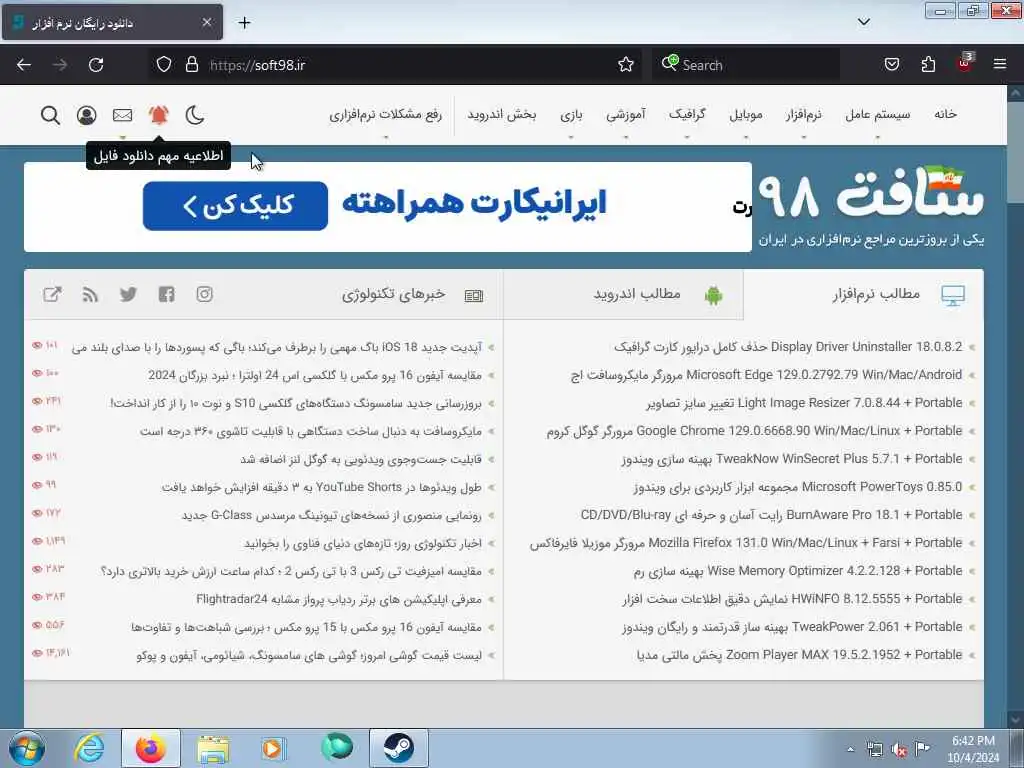The image size is (1024, 768).
Task: Open TweakPower 2.061 link
Action: 792,628
